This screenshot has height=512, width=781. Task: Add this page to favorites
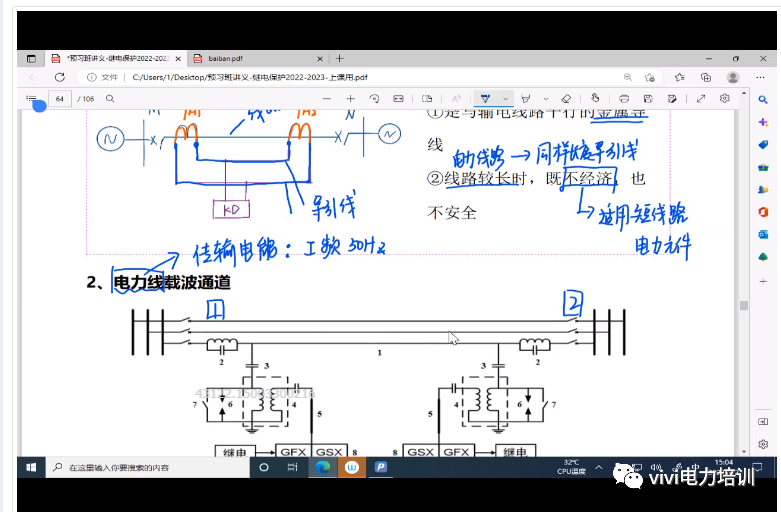click(x=650, y=77)
